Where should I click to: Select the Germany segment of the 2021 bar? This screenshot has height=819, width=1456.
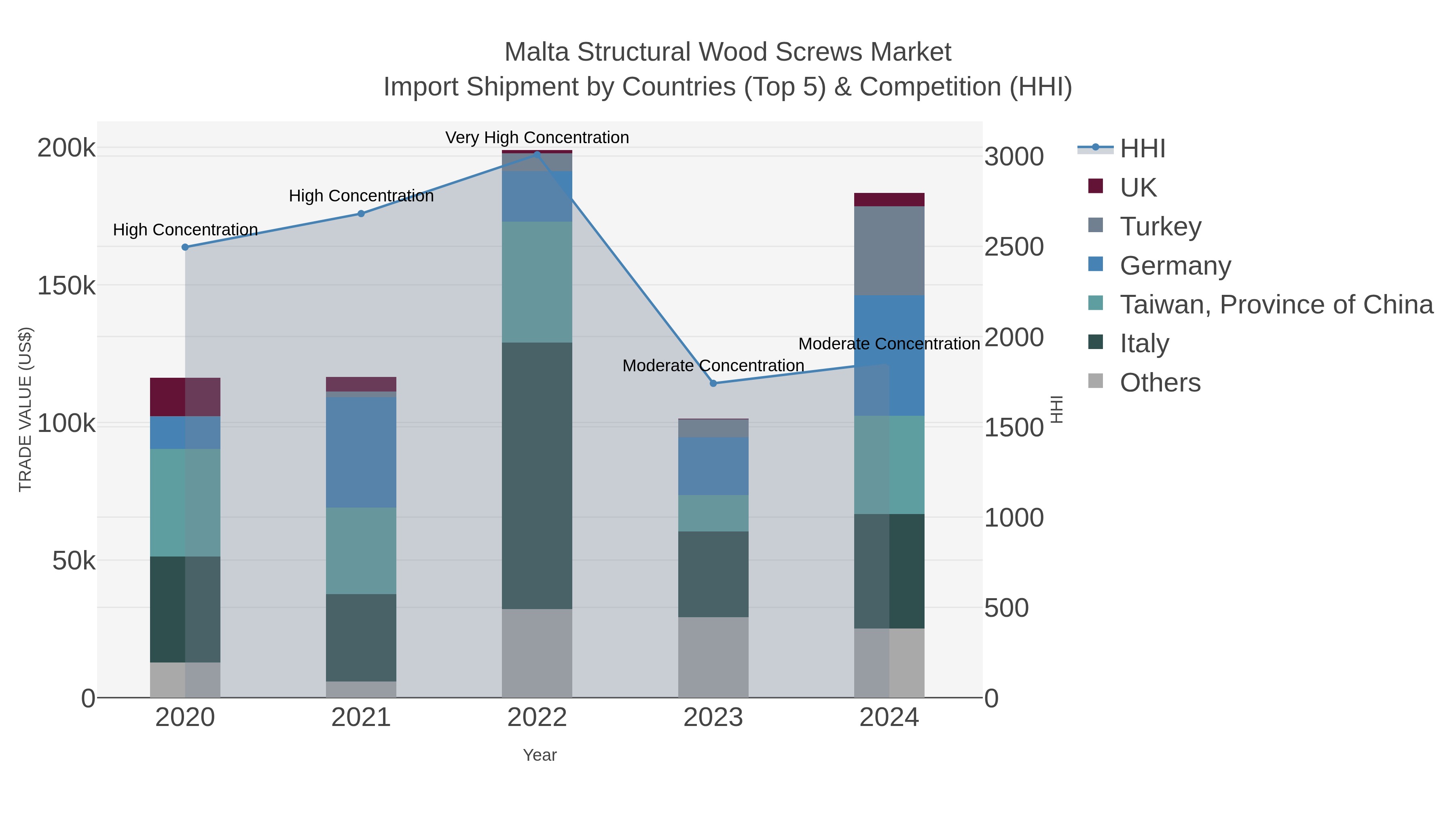[361, 452]
